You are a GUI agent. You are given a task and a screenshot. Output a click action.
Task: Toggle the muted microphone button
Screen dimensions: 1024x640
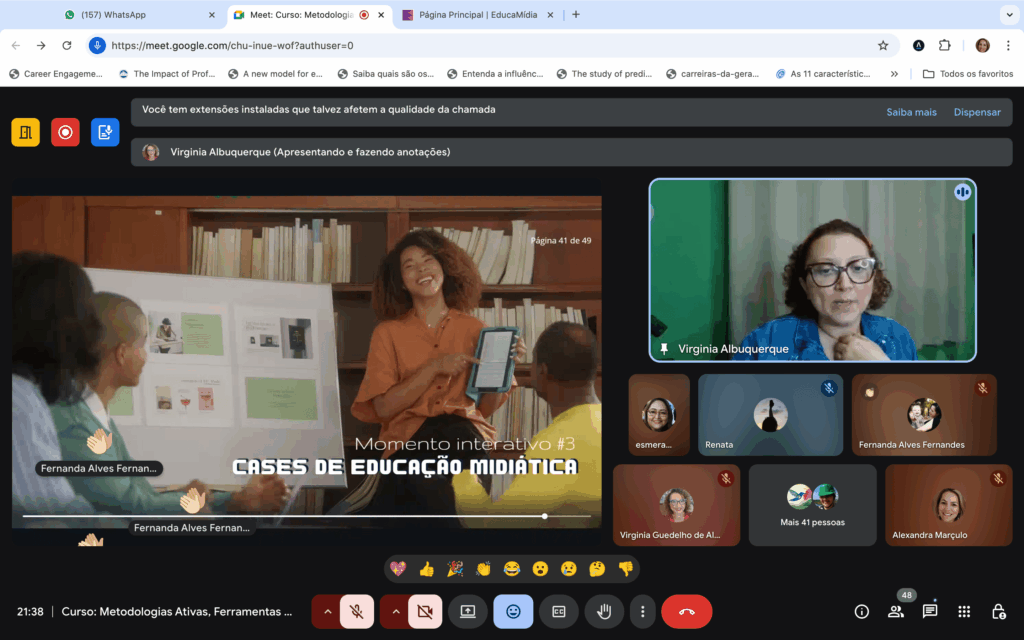(x=357, y=611)
